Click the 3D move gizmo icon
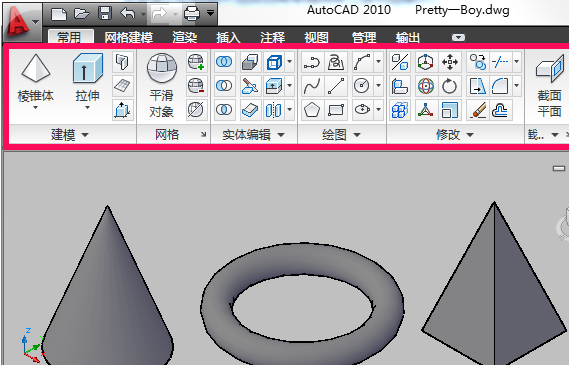The image size is (569, 365). coord(426,62)
